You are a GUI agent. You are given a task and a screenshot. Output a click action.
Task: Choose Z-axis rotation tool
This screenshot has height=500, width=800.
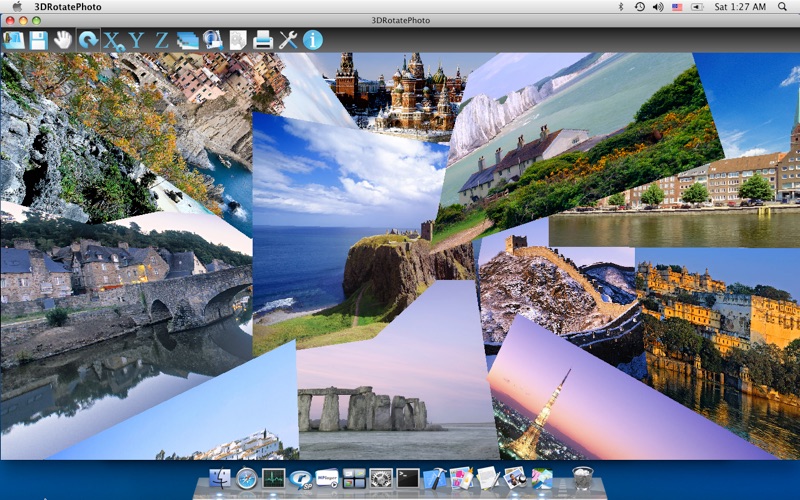[162, 40]
